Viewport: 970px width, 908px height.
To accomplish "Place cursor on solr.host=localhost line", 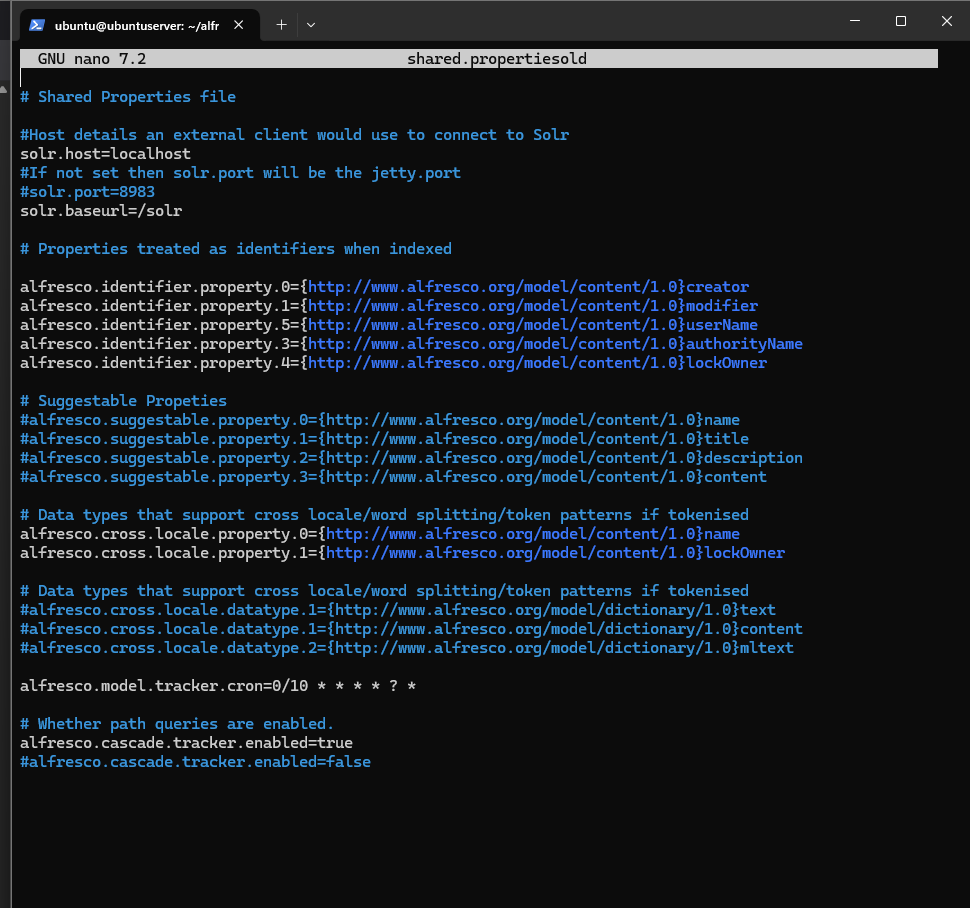I will pyautogui.click(x=105, y=154).
